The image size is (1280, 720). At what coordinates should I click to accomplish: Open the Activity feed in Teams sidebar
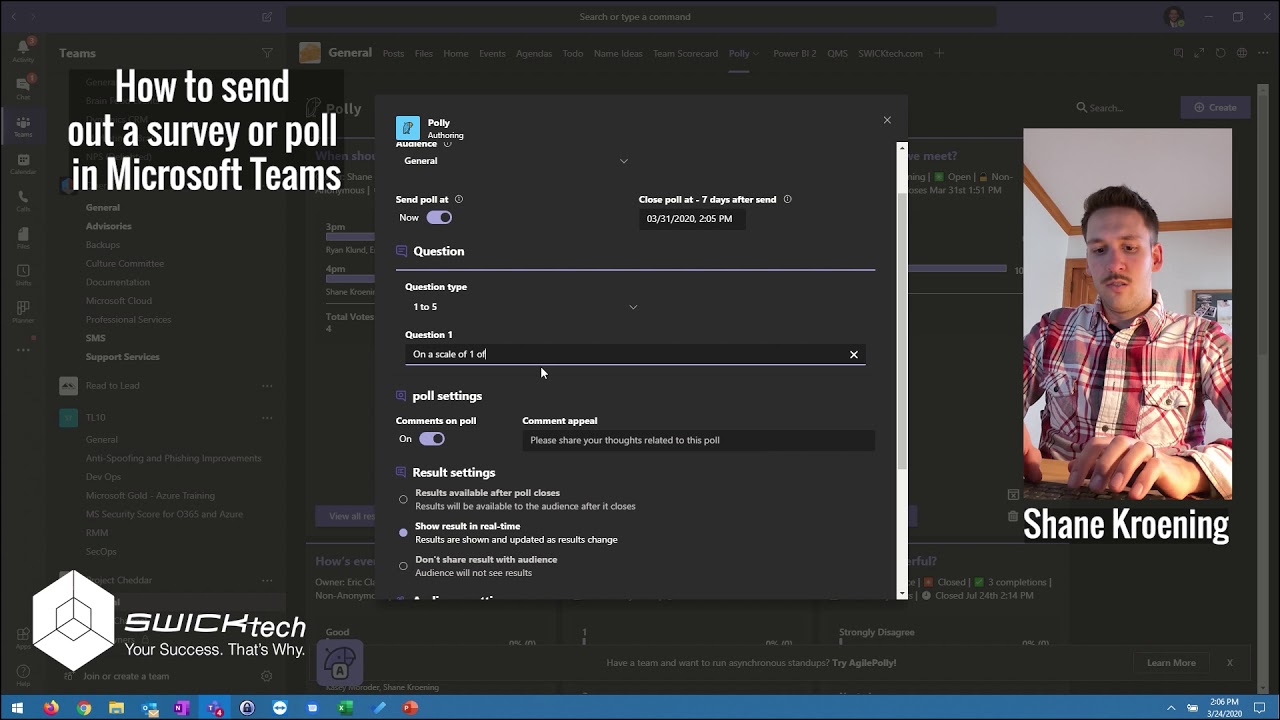click(23, 49)
